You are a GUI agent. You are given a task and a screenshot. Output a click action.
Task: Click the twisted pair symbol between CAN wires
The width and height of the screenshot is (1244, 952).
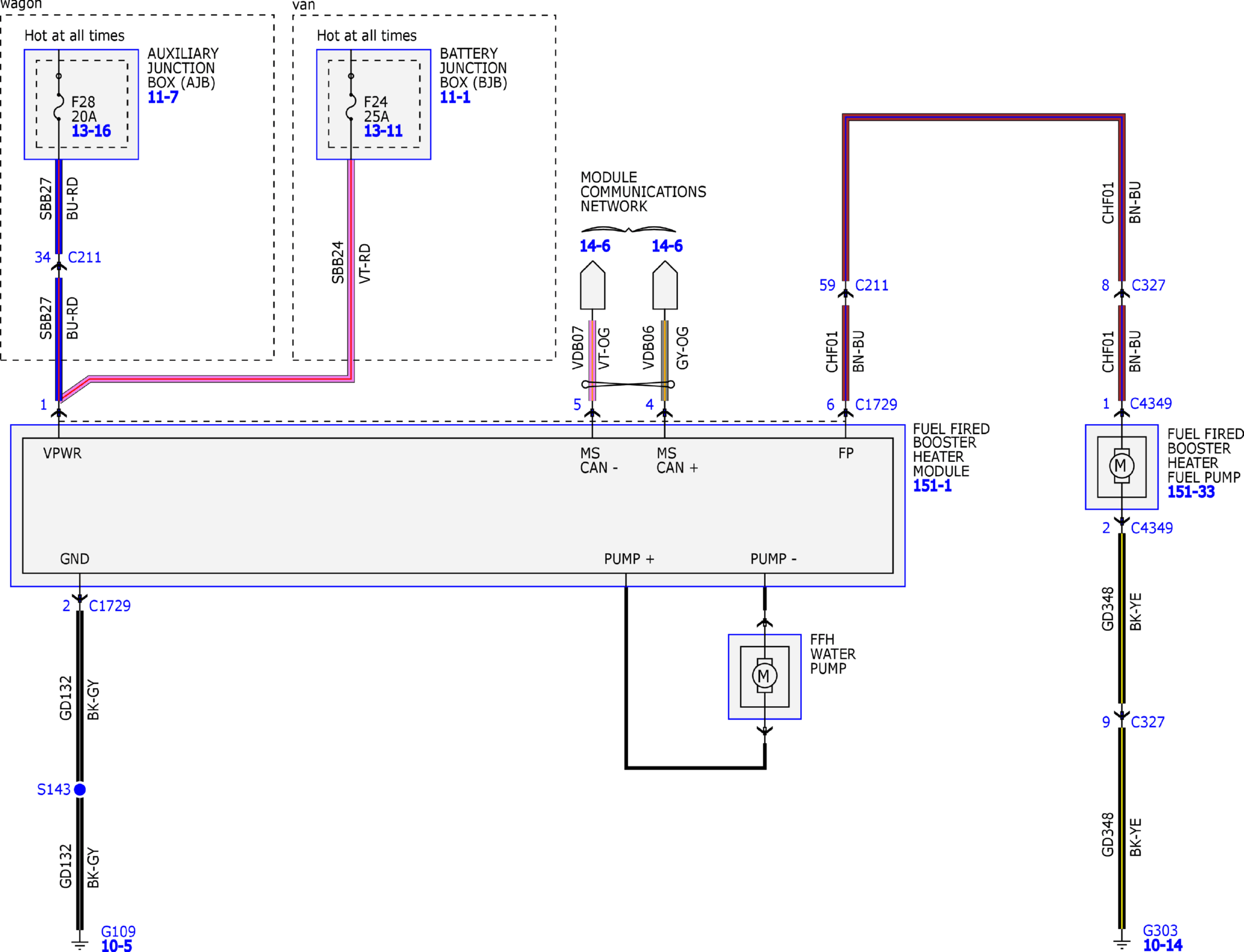coord(628,384)
